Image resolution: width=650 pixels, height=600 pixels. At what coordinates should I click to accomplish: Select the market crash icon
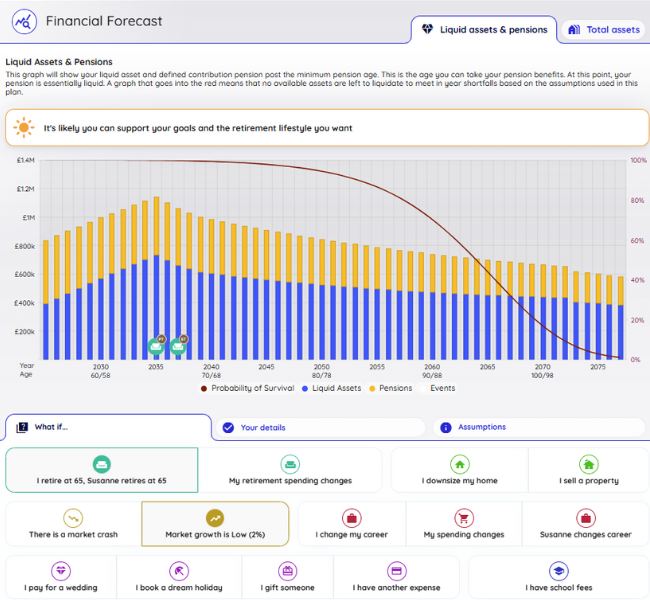[73, 518]
